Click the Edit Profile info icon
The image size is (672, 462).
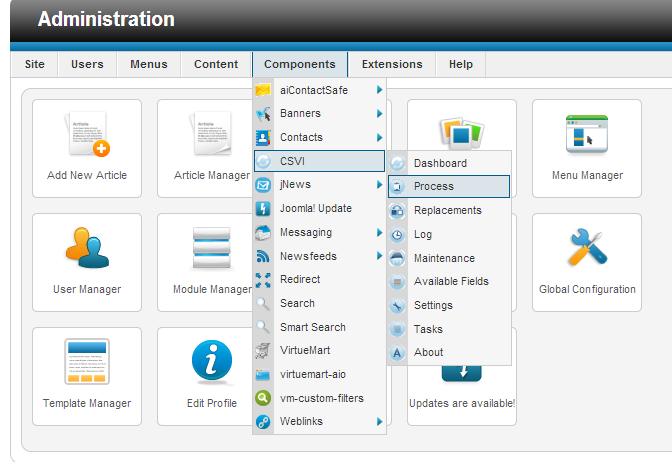[212, 361]
